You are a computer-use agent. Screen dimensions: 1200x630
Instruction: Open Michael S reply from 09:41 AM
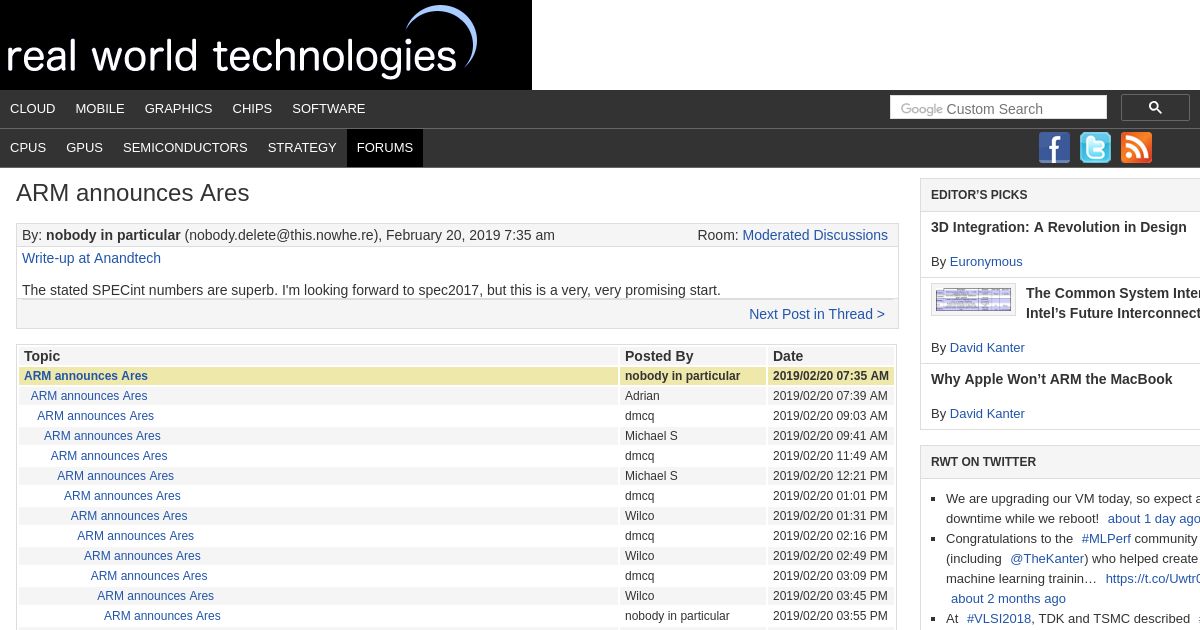click(x=102, y=436)
